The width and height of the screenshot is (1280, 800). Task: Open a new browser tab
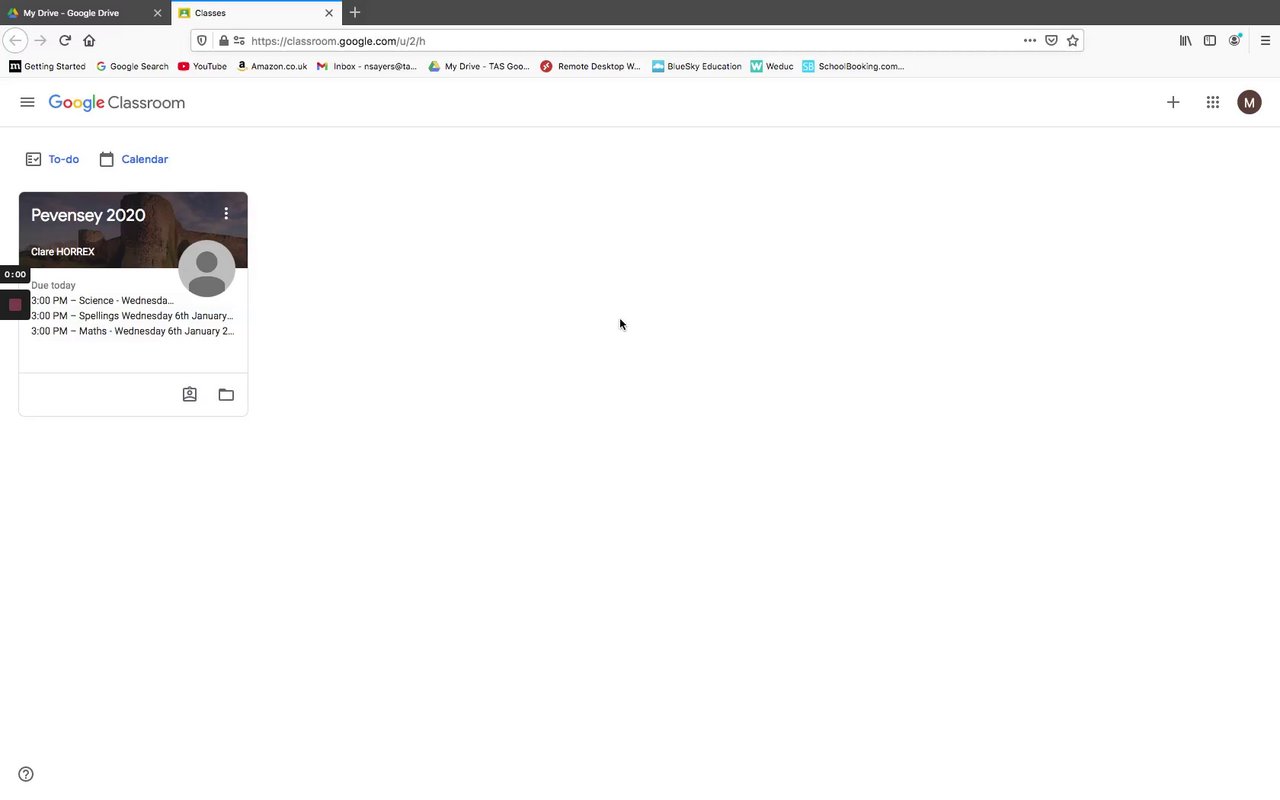[x=355, y=13]
